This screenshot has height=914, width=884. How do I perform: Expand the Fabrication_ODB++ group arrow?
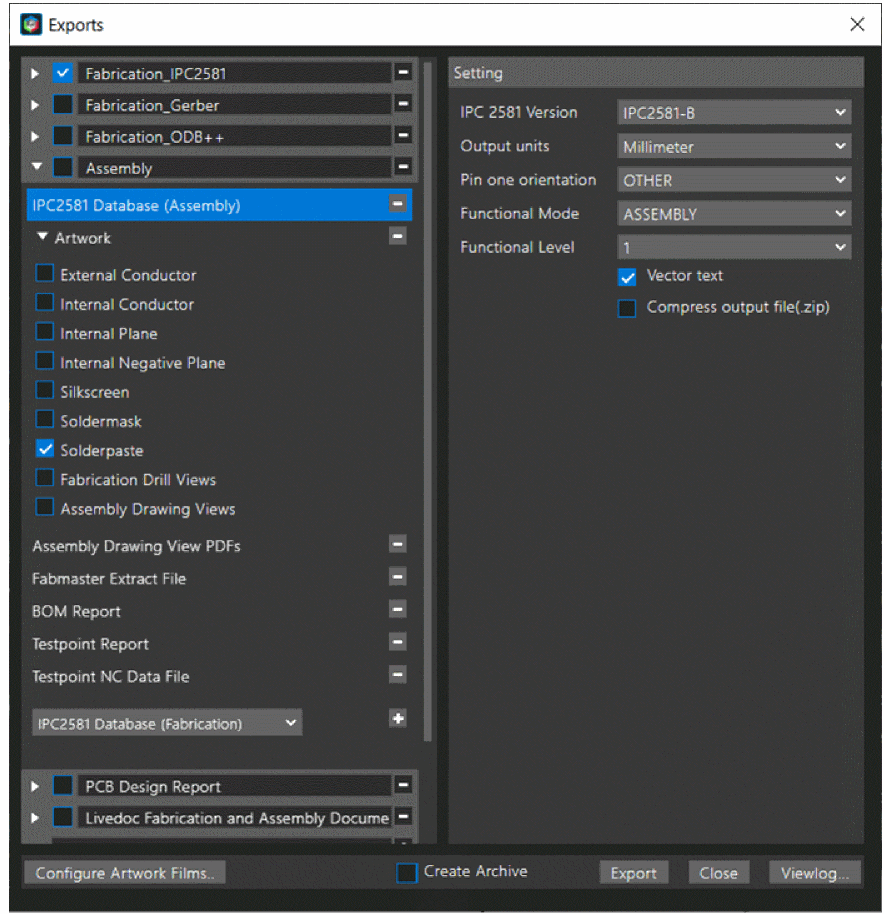click(35, 136)
